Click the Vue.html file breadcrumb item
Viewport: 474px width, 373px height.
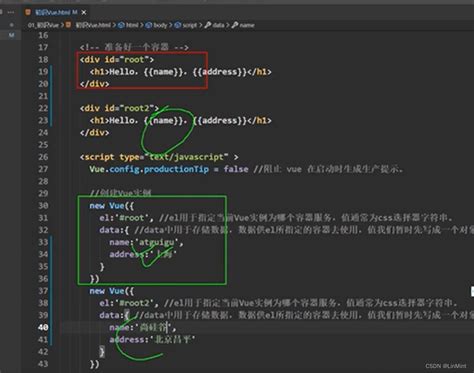point(93,25)
